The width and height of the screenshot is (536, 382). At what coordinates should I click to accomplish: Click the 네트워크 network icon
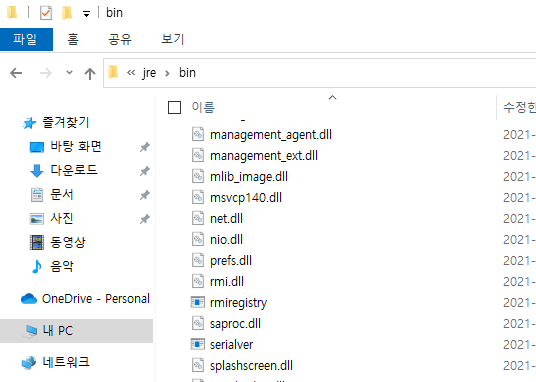pos(29,363)
